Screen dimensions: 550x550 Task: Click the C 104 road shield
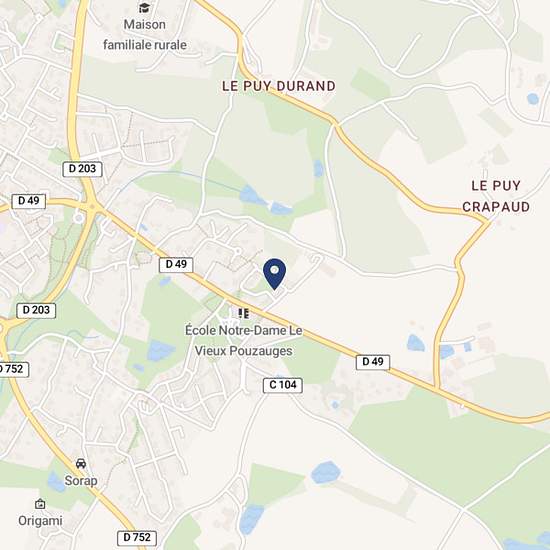[x=283, y=385]
